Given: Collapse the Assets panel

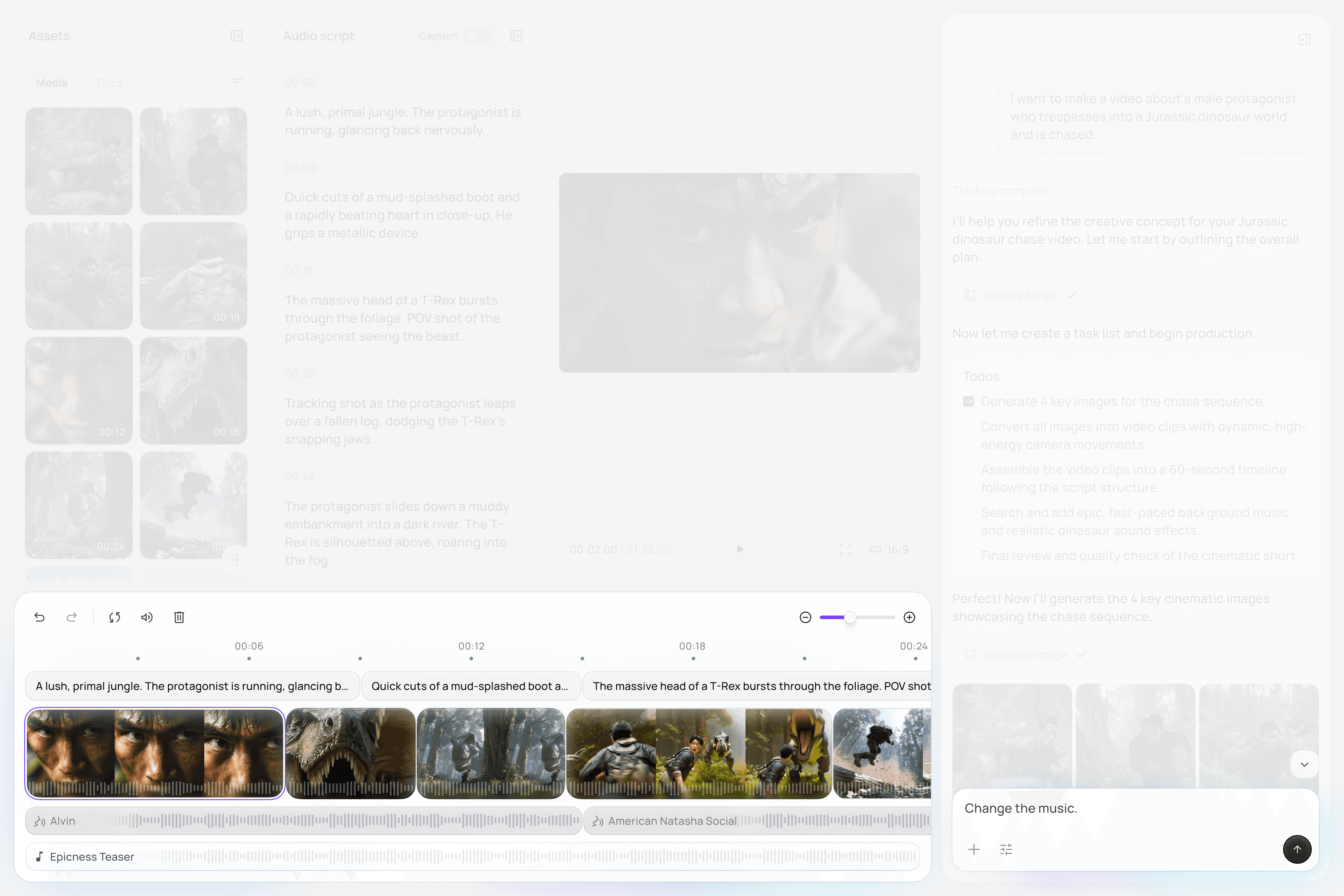Looking at the screenshot, I should point(236,36).
